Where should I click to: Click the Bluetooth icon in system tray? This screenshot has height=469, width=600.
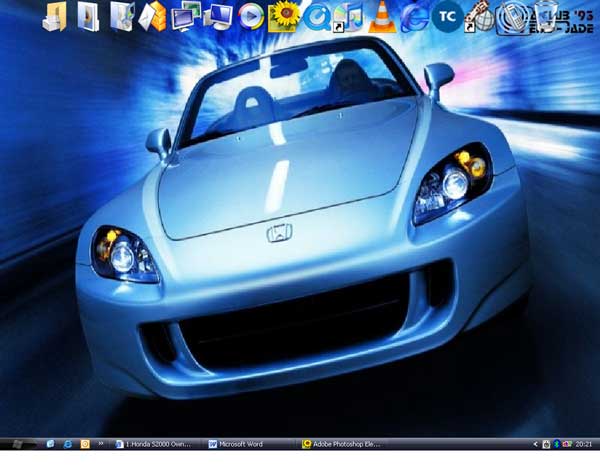[x=556, y=443]
